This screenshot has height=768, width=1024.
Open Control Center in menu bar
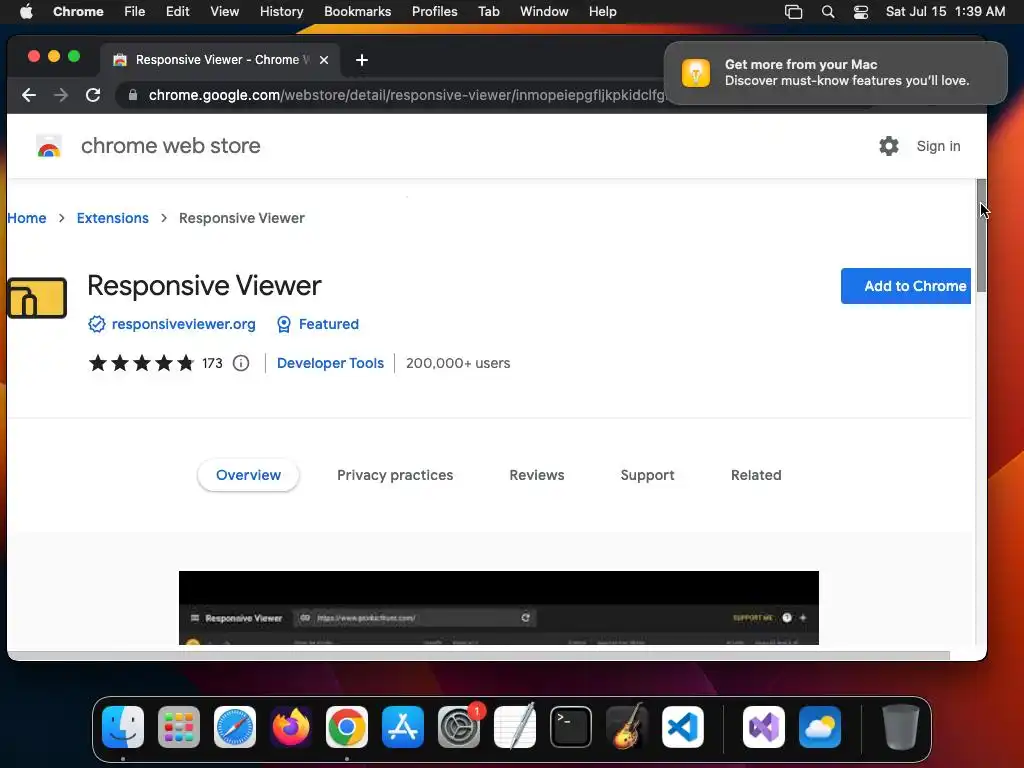tap(861, 12)
